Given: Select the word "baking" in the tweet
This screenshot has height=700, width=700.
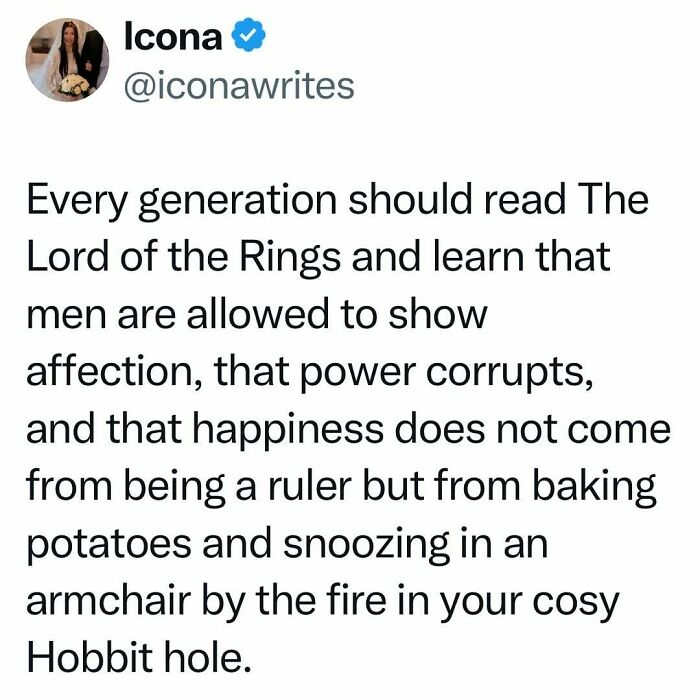Looking at the screenshot, I should [x=594, y=488].
